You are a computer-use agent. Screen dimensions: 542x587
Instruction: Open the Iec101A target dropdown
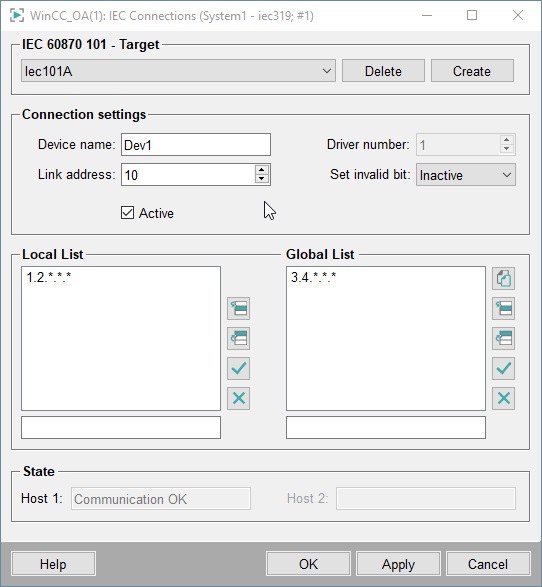point(178,71)
